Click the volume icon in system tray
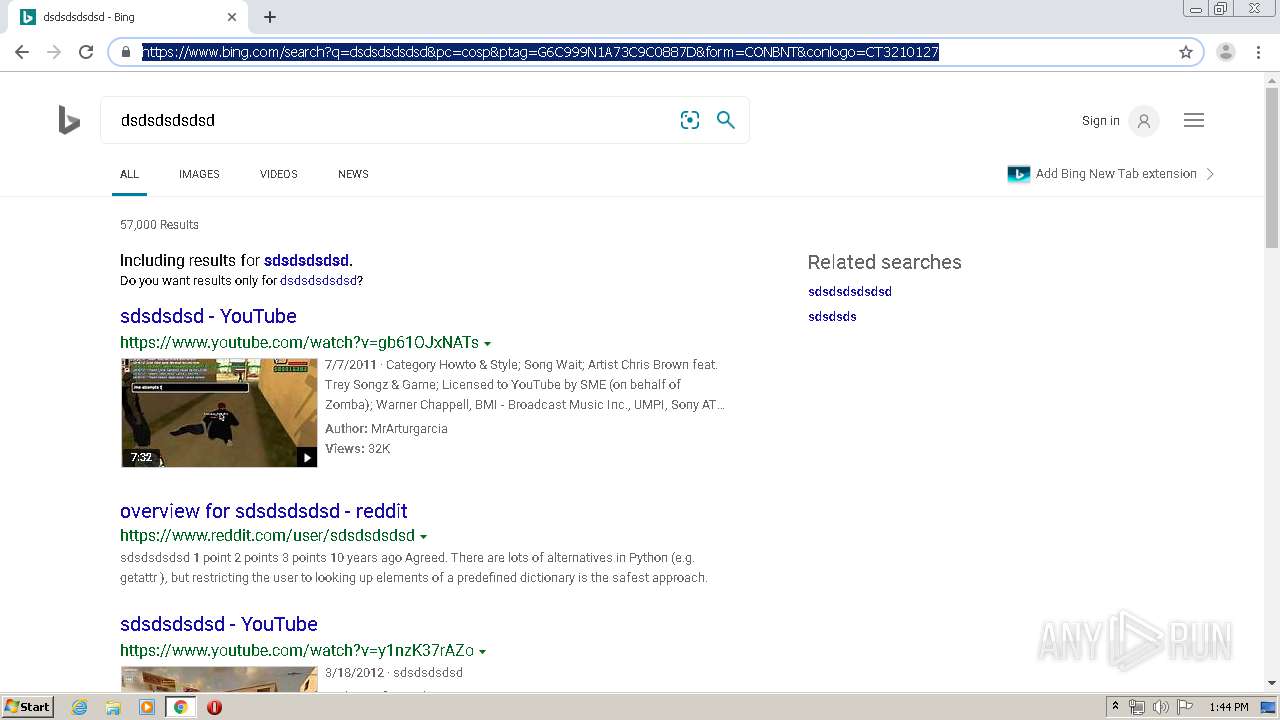1280x720 pixels. click(x=1161, y=707)
